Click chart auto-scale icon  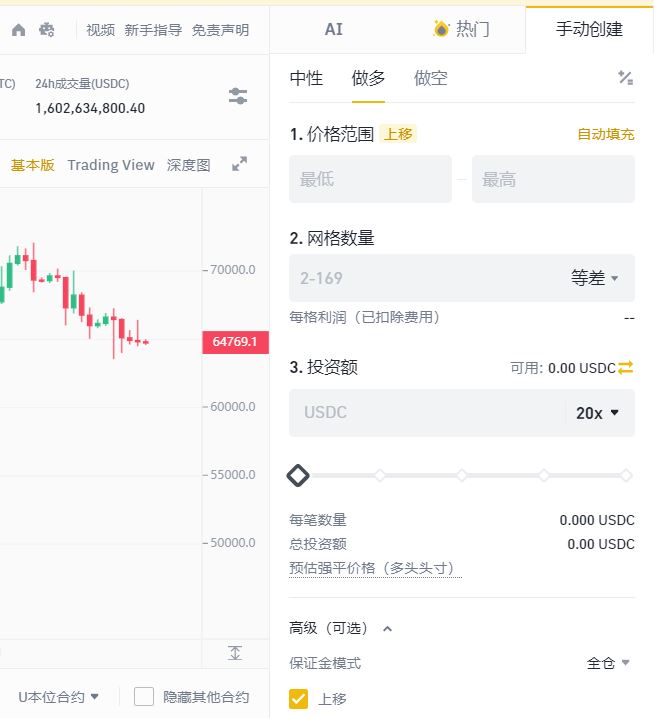(235, 653)
